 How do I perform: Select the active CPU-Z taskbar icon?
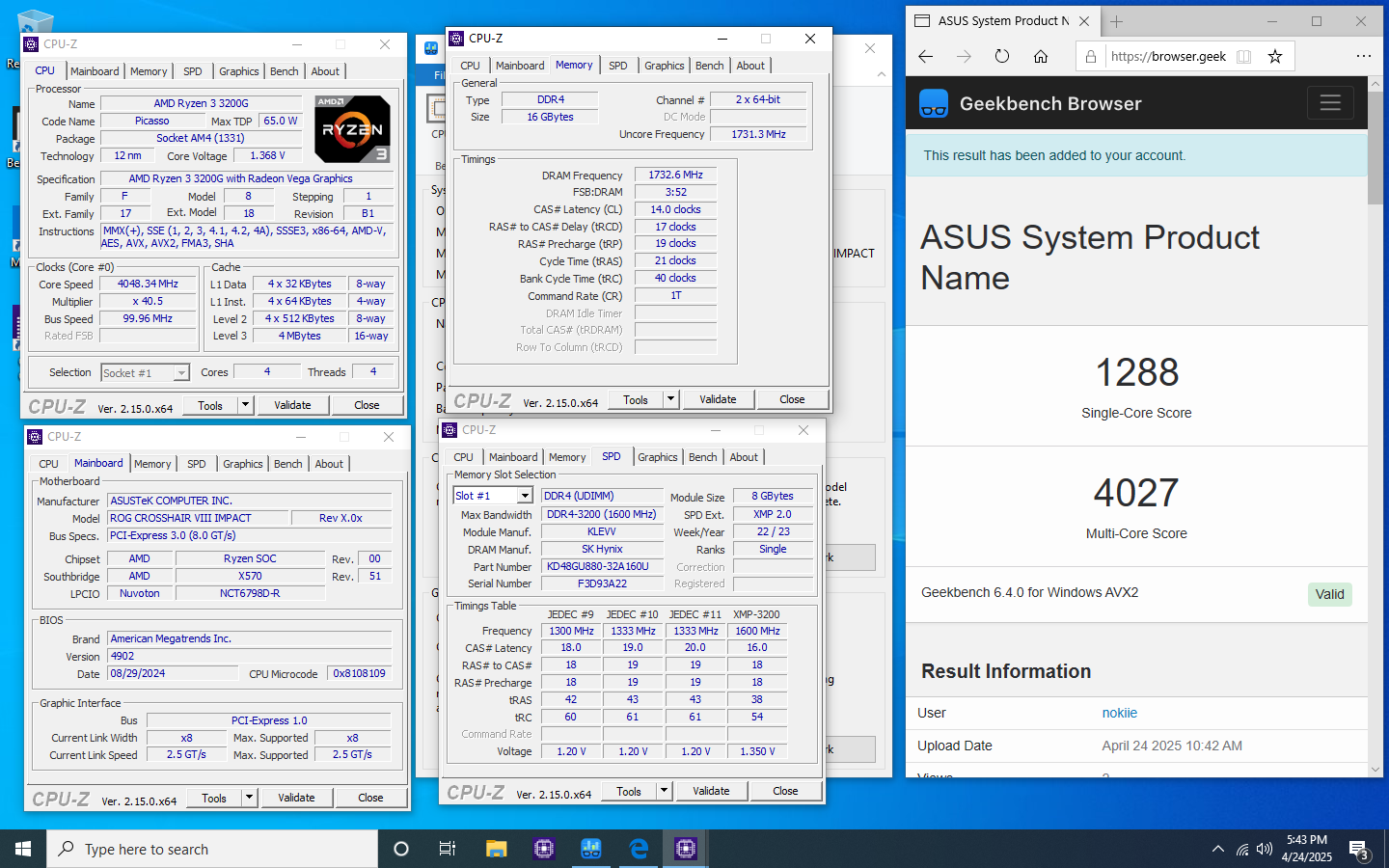click(x=686, y=849)
